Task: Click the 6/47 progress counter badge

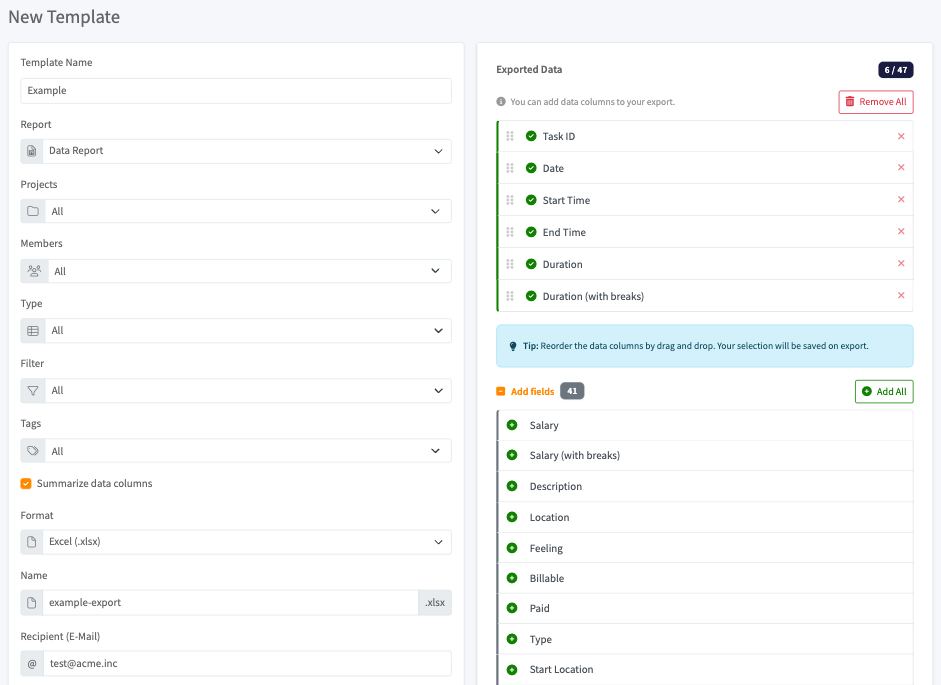Action: [x=895, y=69]
